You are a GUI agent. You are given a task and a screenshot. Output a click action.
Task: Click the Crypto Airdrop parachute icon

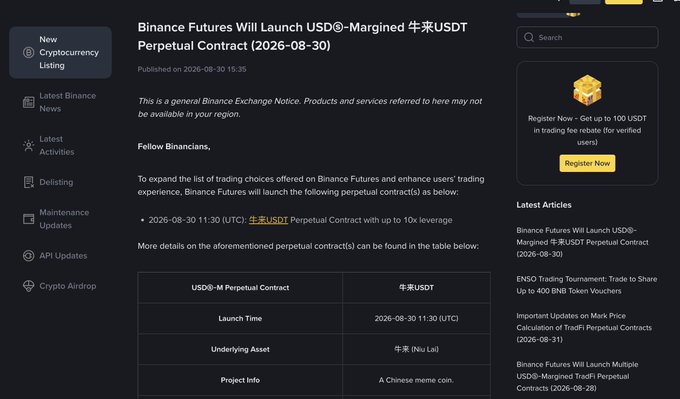pyautogui.click(x=29, y=286)
